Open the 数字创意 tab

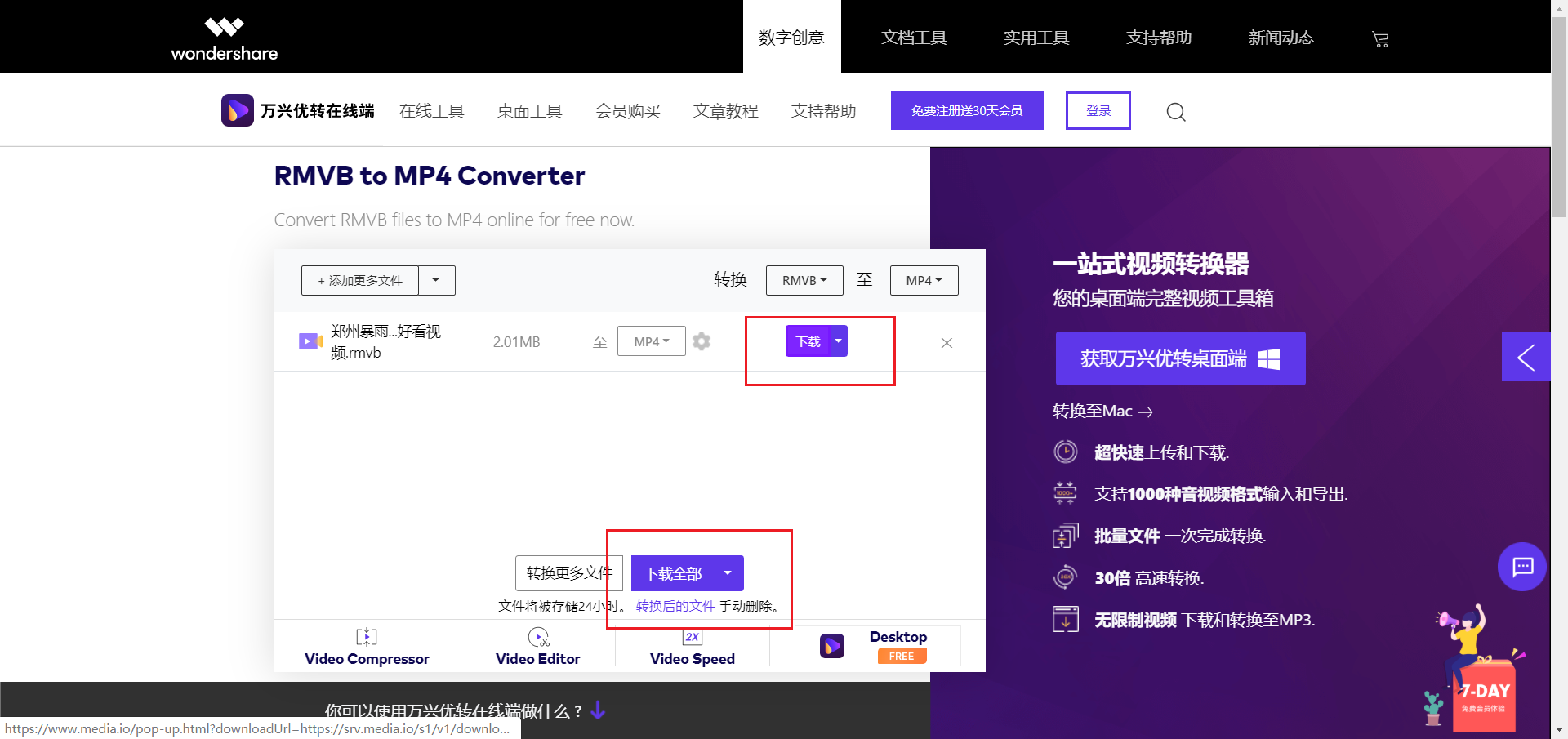791,38
